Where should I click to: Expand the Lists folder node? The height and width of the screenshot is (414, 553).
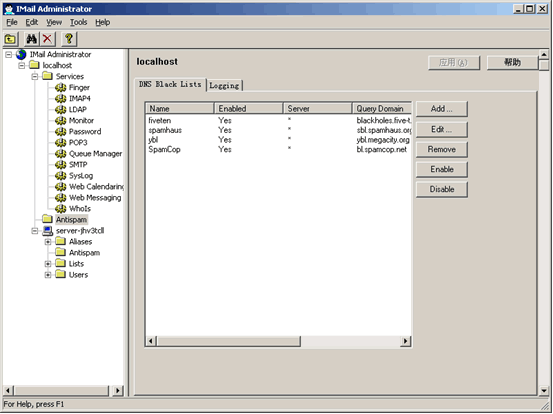pos(48,264)
